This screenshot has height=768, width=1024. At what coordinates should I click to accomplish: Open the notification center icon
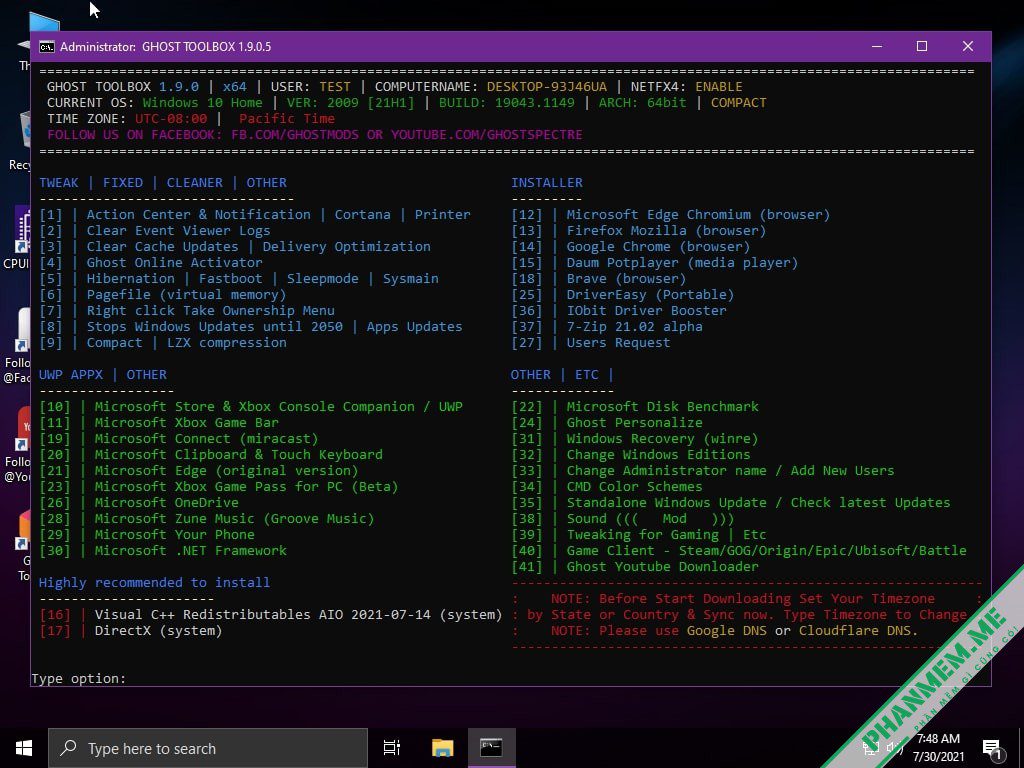[x=993, y=748]
